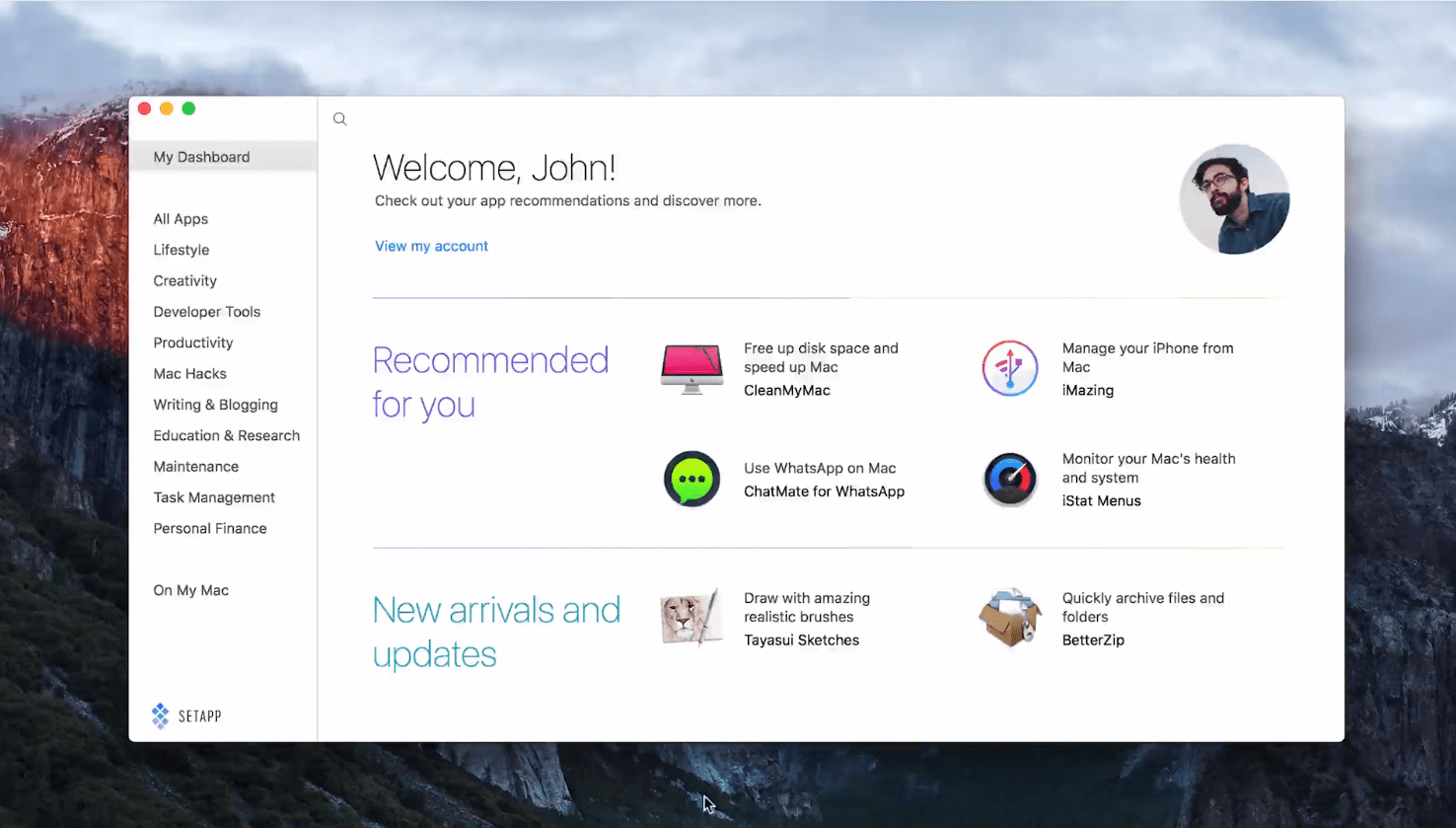This screenshot has width=1456, height=828.
Task: Select the Personal Finance category
Action: (x=209, y=528)
